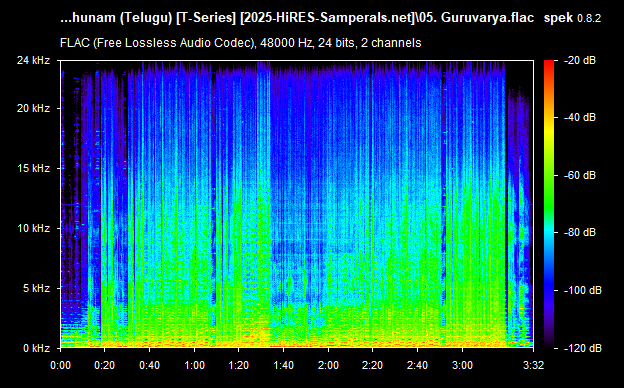Click the 3:00 time marker
This screenshot has height=388, width=624.
click(x=462, y=365)
